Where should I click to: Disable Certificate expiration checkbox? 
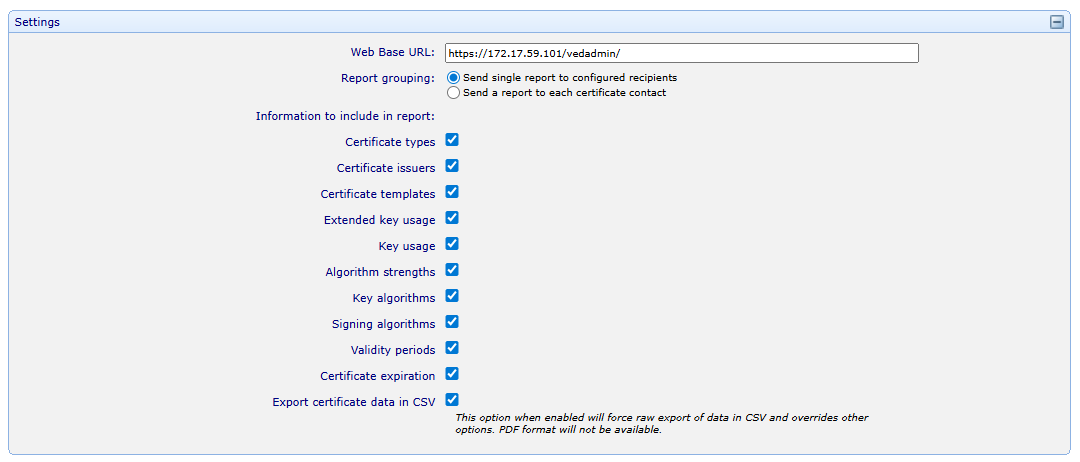click(x=452, y=375)
